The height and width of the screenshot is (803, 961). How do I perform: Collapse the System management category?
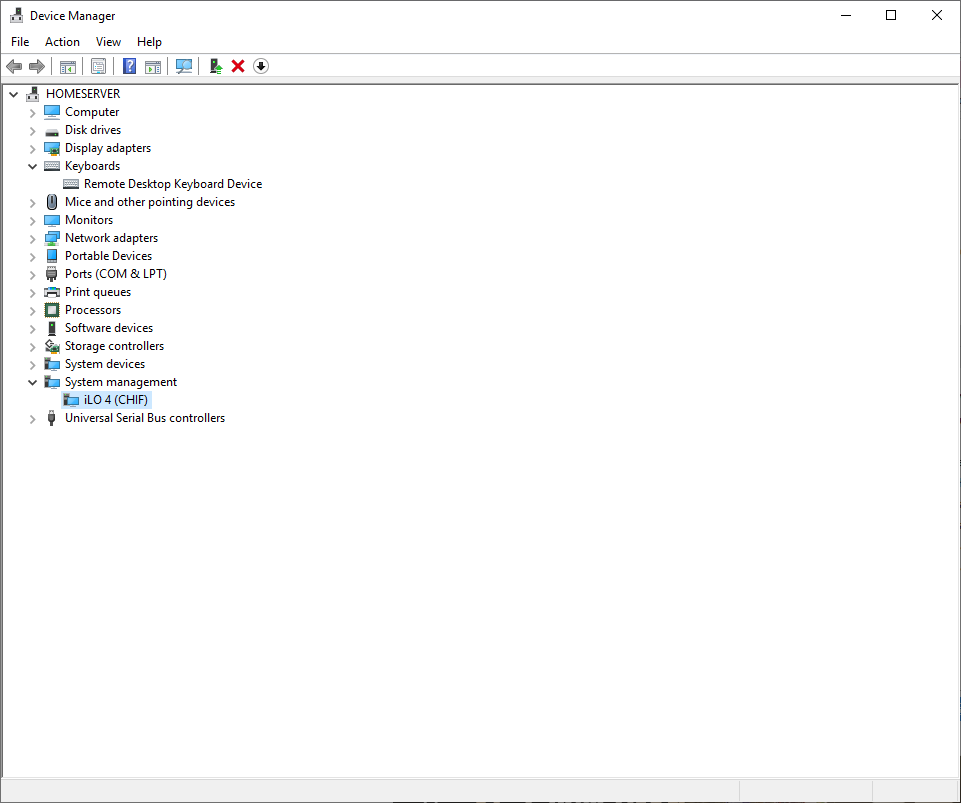pyautogui.click(x=32, y=382)
